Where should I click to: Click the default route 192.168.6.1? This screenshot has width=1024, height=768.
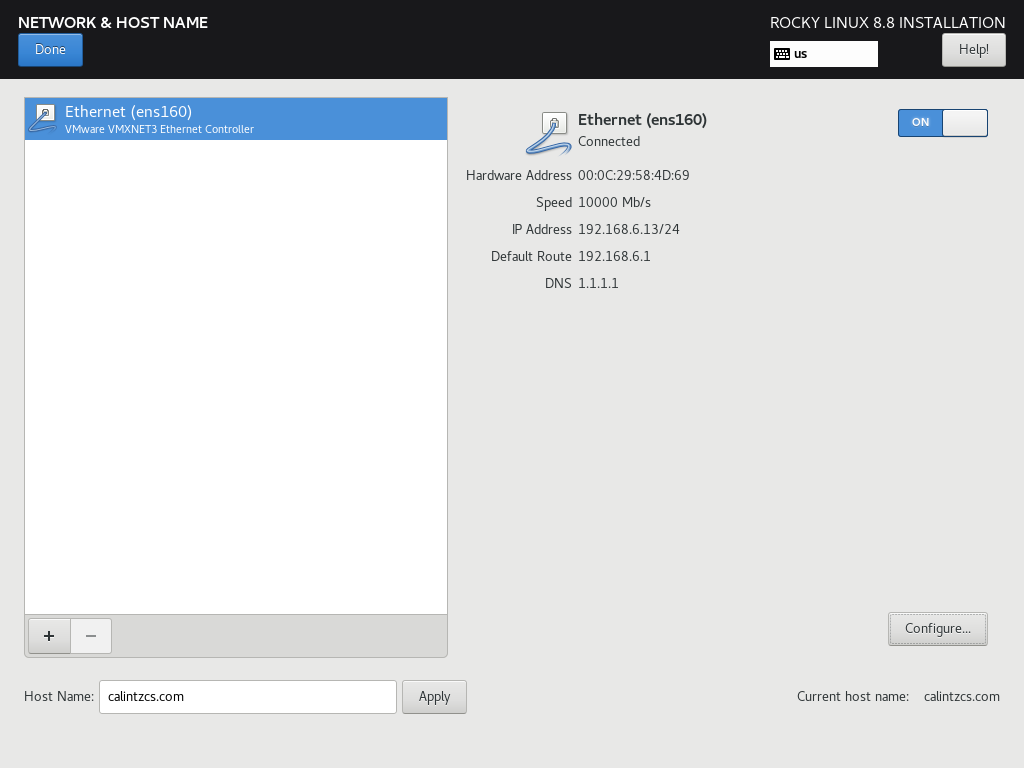pos(614,256)
